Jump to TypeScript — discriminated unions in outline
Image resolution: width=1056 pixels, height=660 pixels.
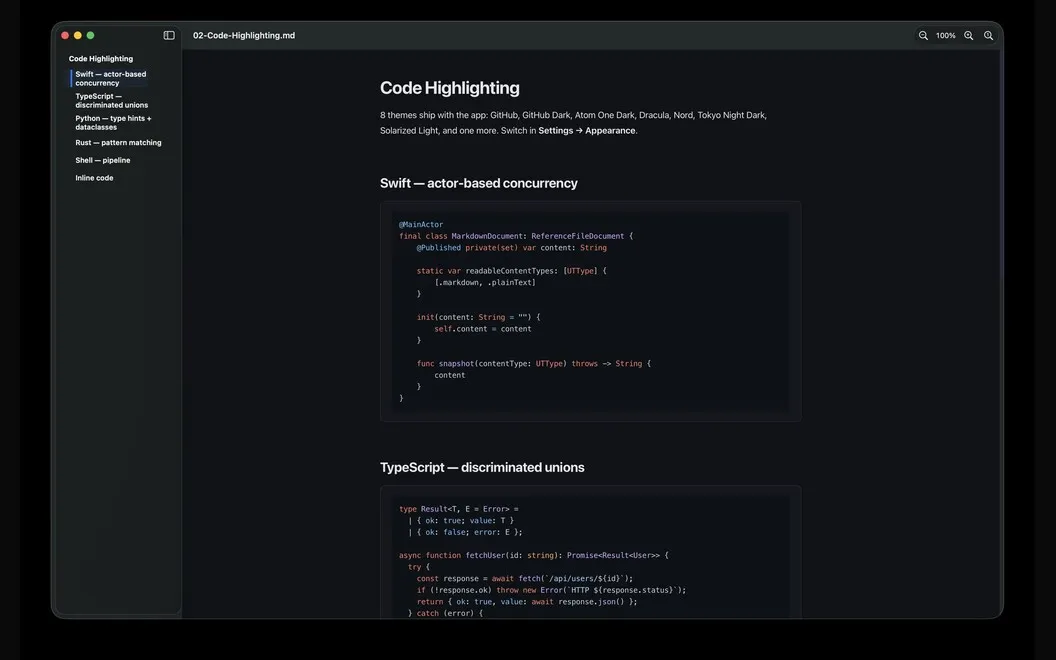tap(112, 100)
